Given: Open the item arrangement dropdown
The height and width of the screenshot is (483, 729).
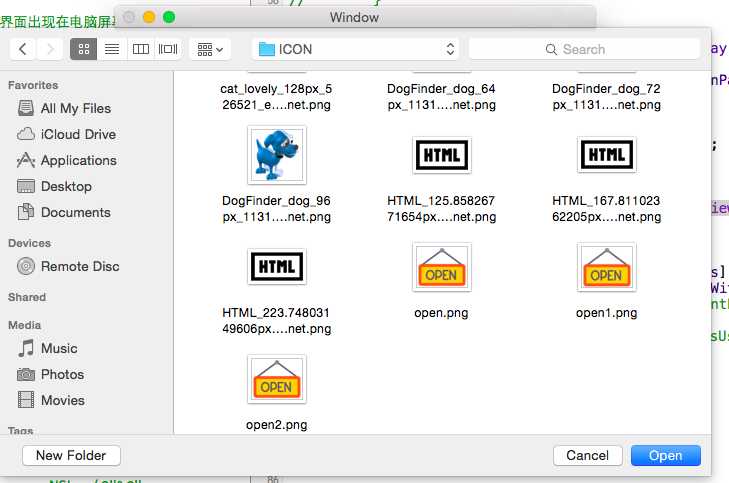Looking at the screenshot, I should pyautogui.click(x=210, y=49).
